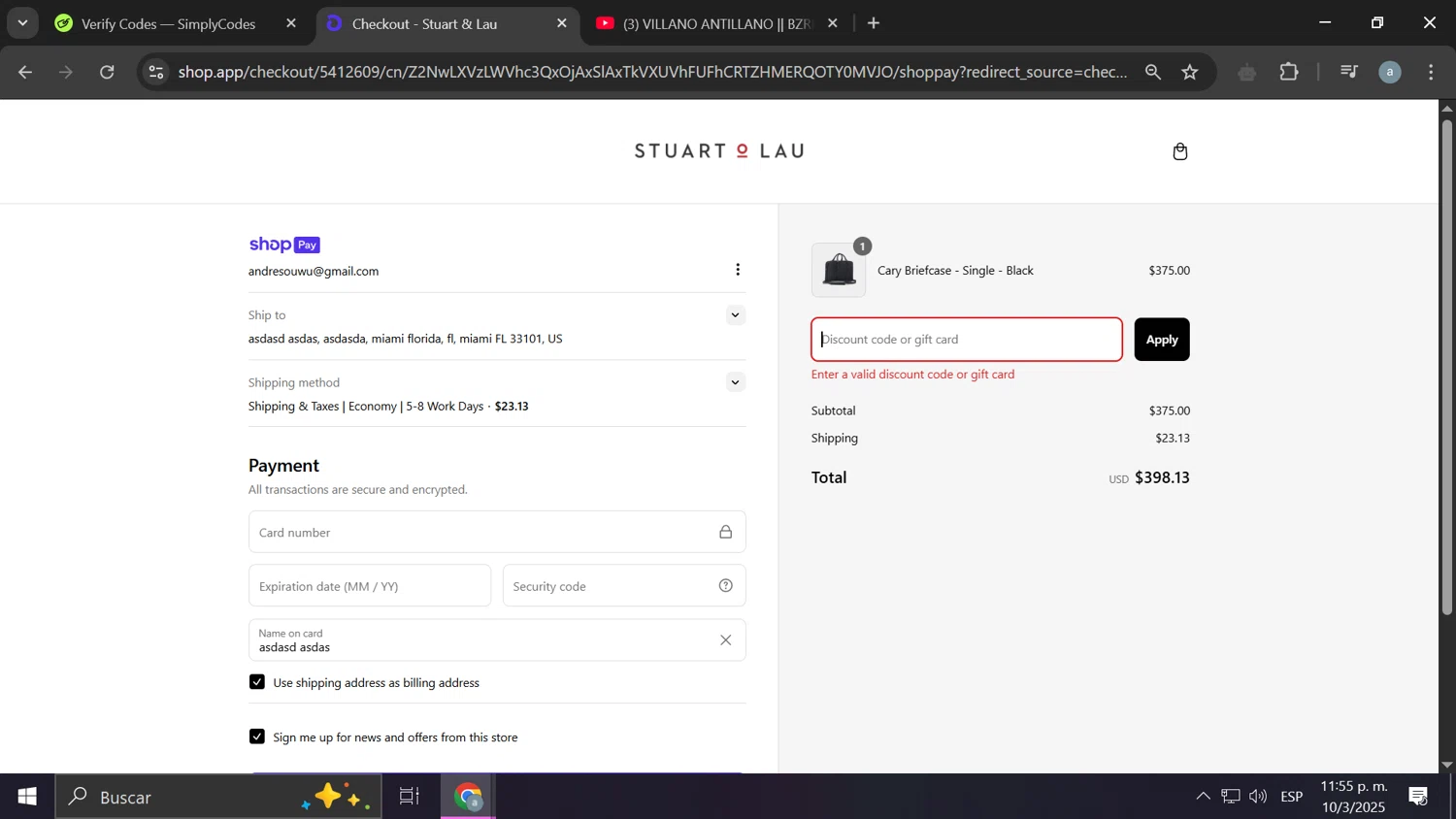
Task: Click the Cary Briefcase product thumbnail
Action: 839,270
